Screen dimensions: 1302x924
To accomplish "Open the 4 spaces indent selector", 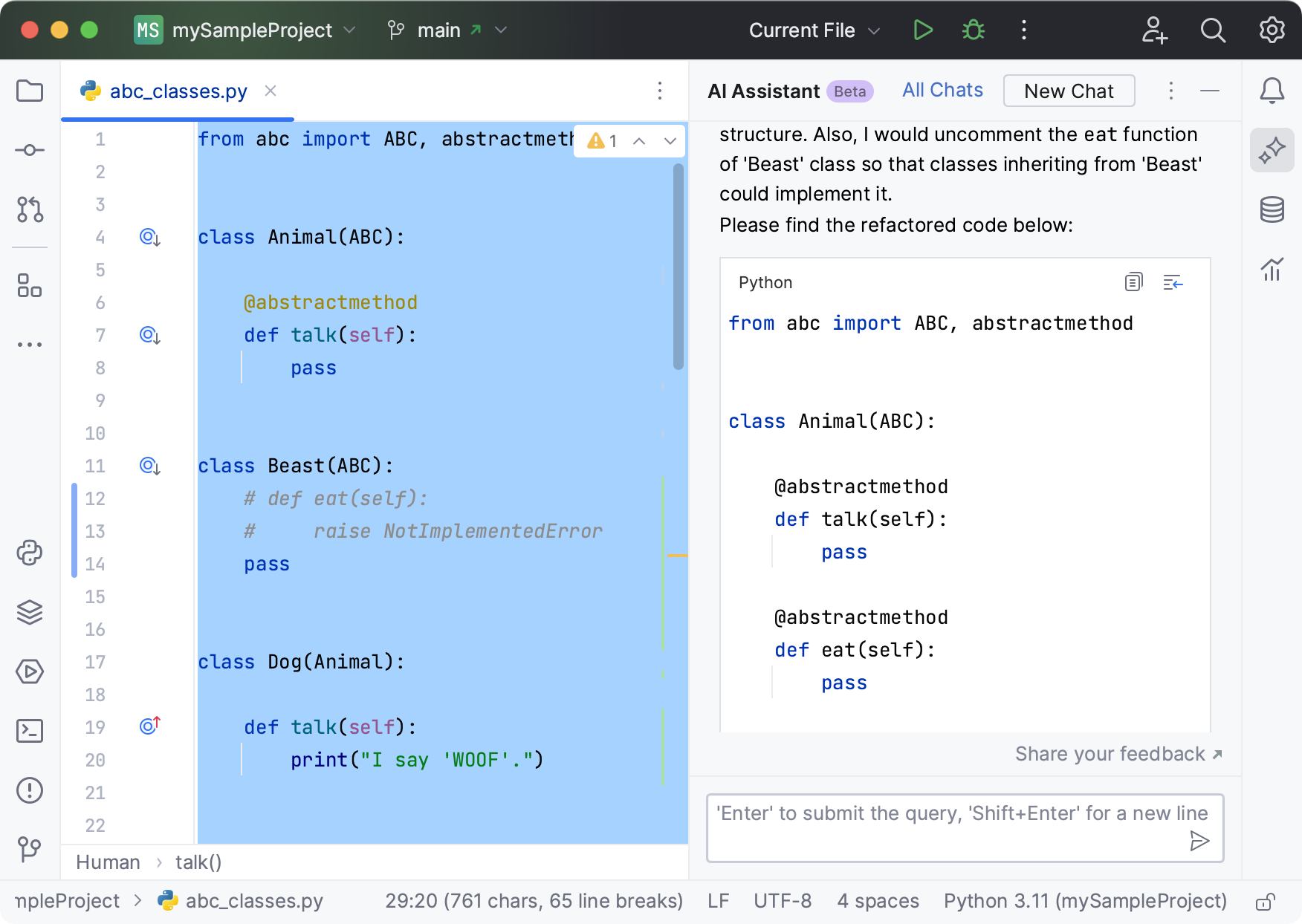I will click(878, 901).
